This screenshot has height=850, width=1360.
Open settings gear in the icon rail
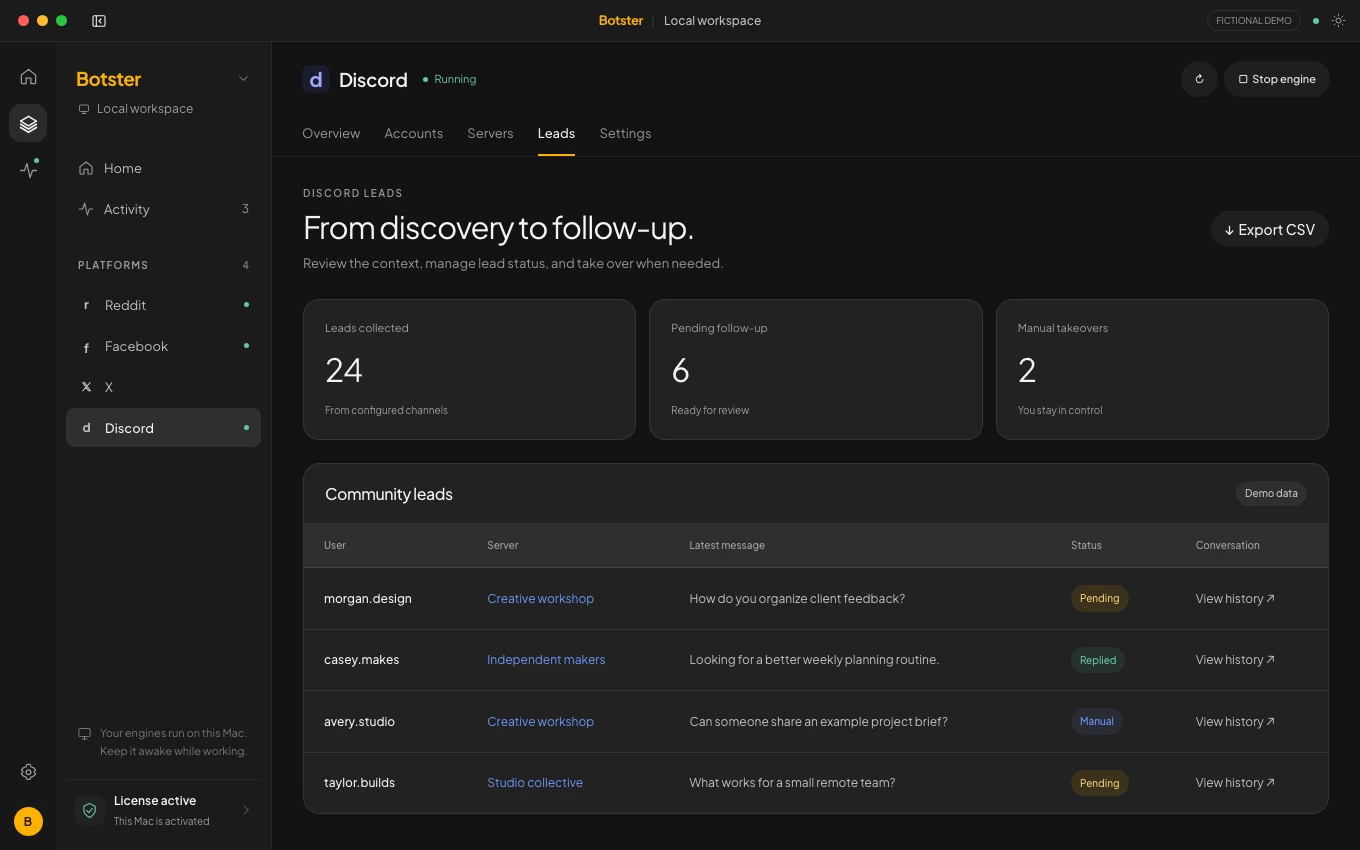coord(28,772)
